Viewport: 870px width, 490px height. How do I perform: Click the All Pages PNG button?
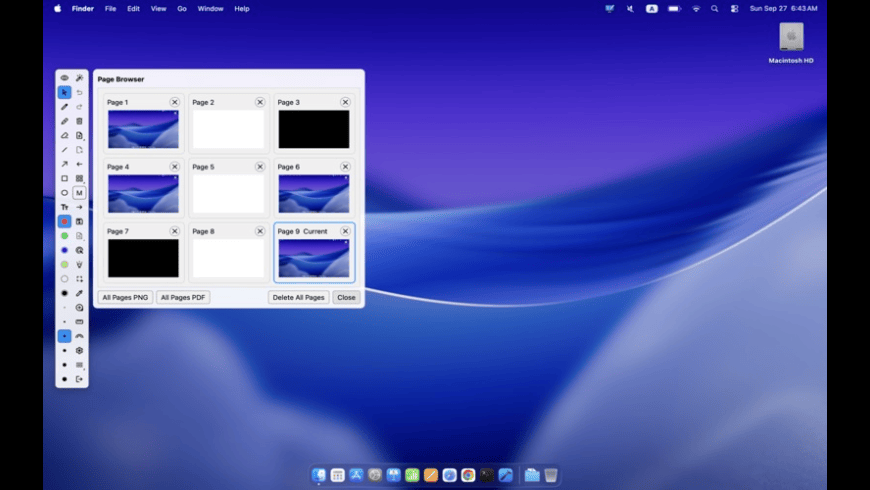tap(125, 297)
